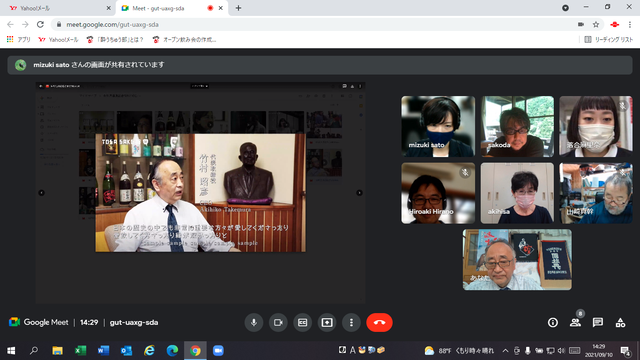Toggle closed captions button

[x=302, y=322]
